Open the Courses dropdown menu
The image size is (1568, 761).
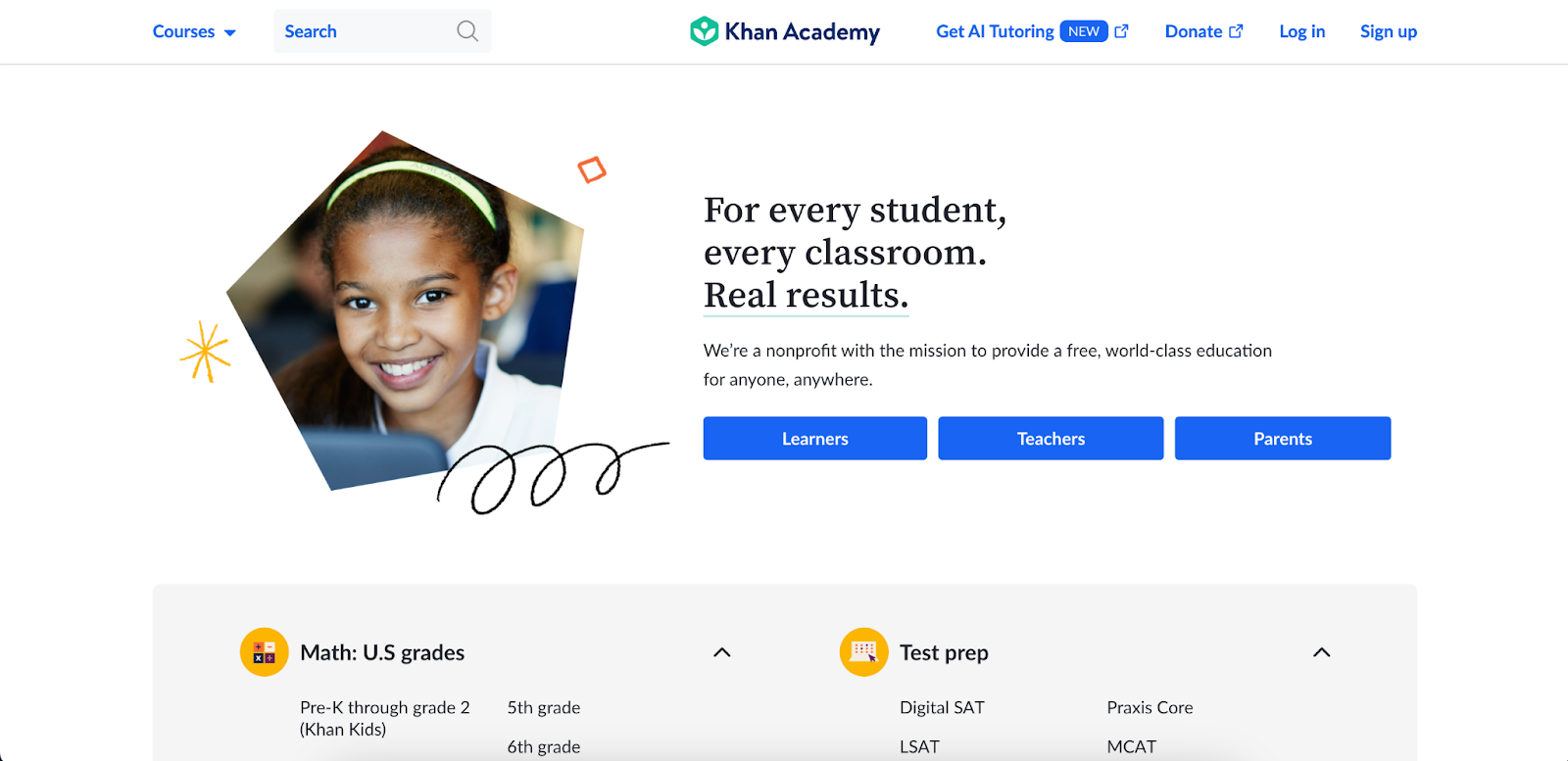click(194, 31)
